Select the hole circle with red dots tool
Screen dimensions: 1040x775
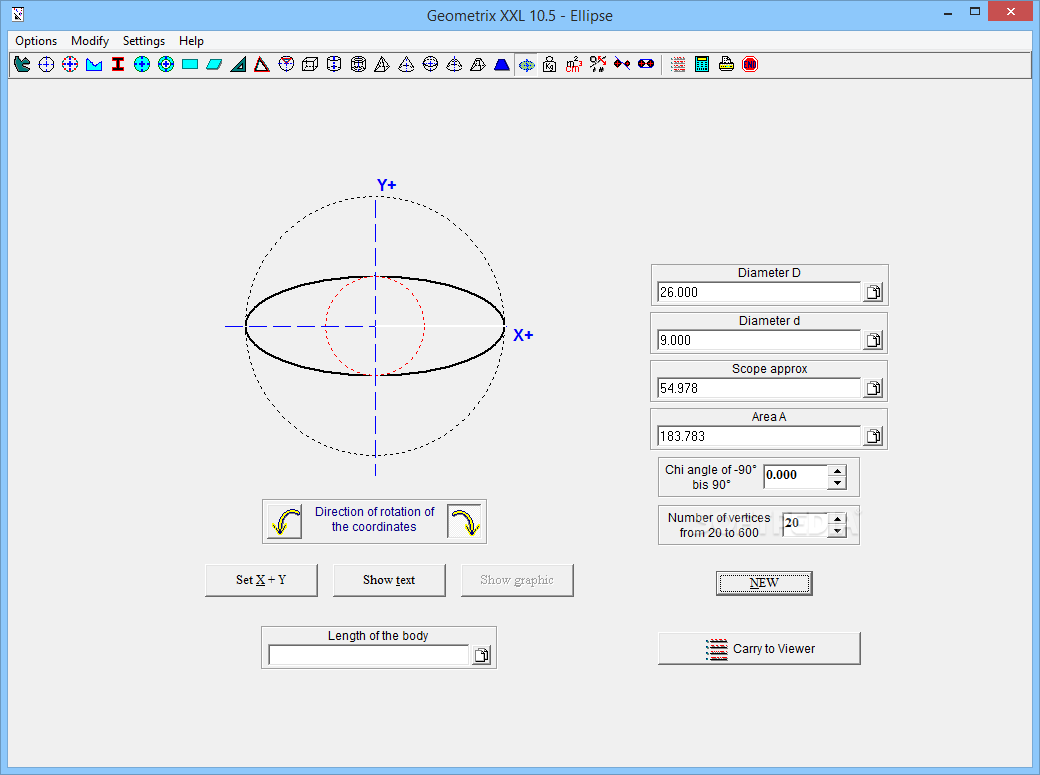point(70,64)
